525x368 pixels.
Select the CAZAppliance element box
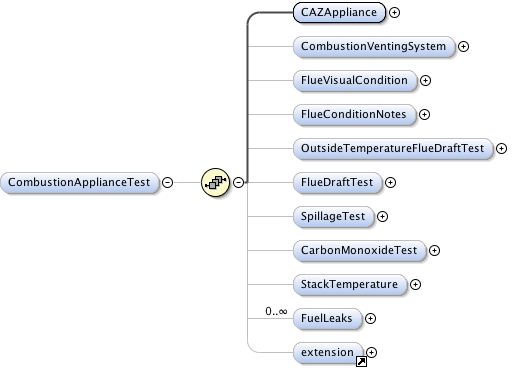339,12
